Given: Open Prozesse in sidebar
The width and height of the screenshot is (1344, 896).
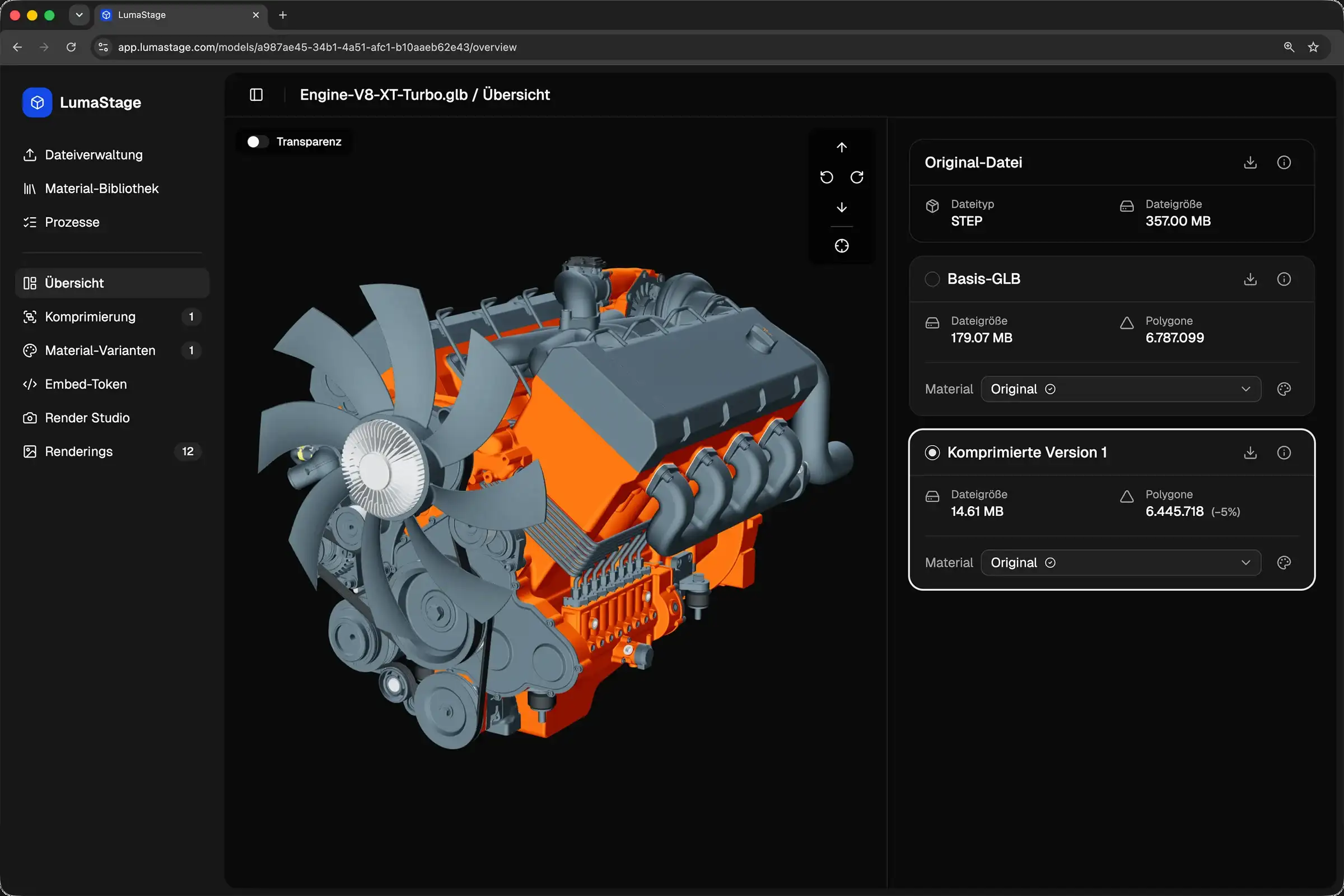Looking at the screenshot, I should click(x=112, y=222).
